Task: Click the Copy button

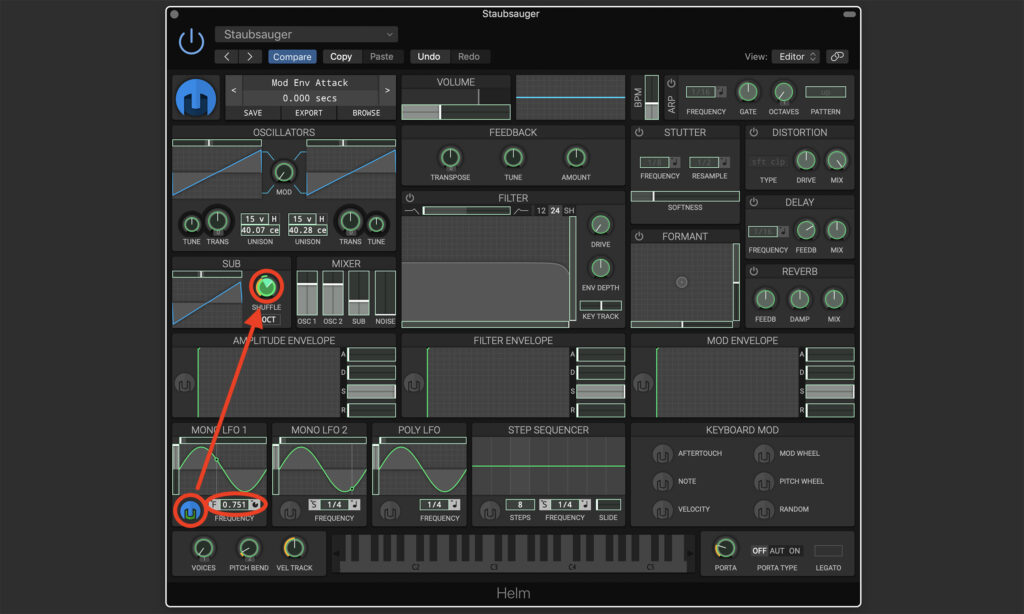Action: tap(341, 57)
